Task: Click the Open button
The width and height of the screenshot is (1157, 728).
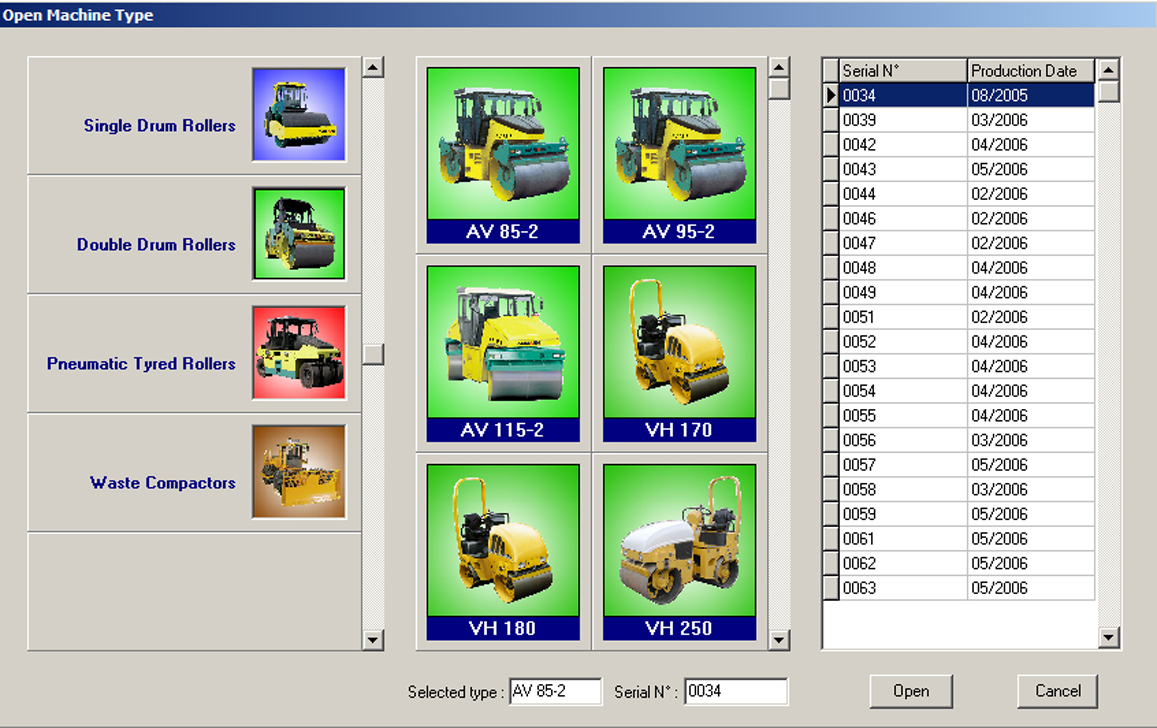Action: (910, 691)
